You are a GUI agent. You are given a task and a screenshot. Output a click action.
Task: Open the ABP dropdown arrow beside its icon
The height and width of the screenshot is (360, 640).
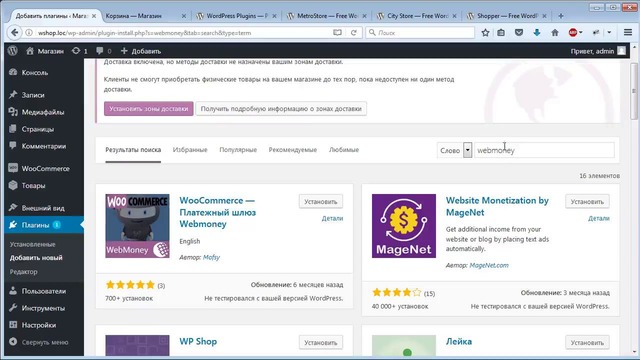click(581, 33)
